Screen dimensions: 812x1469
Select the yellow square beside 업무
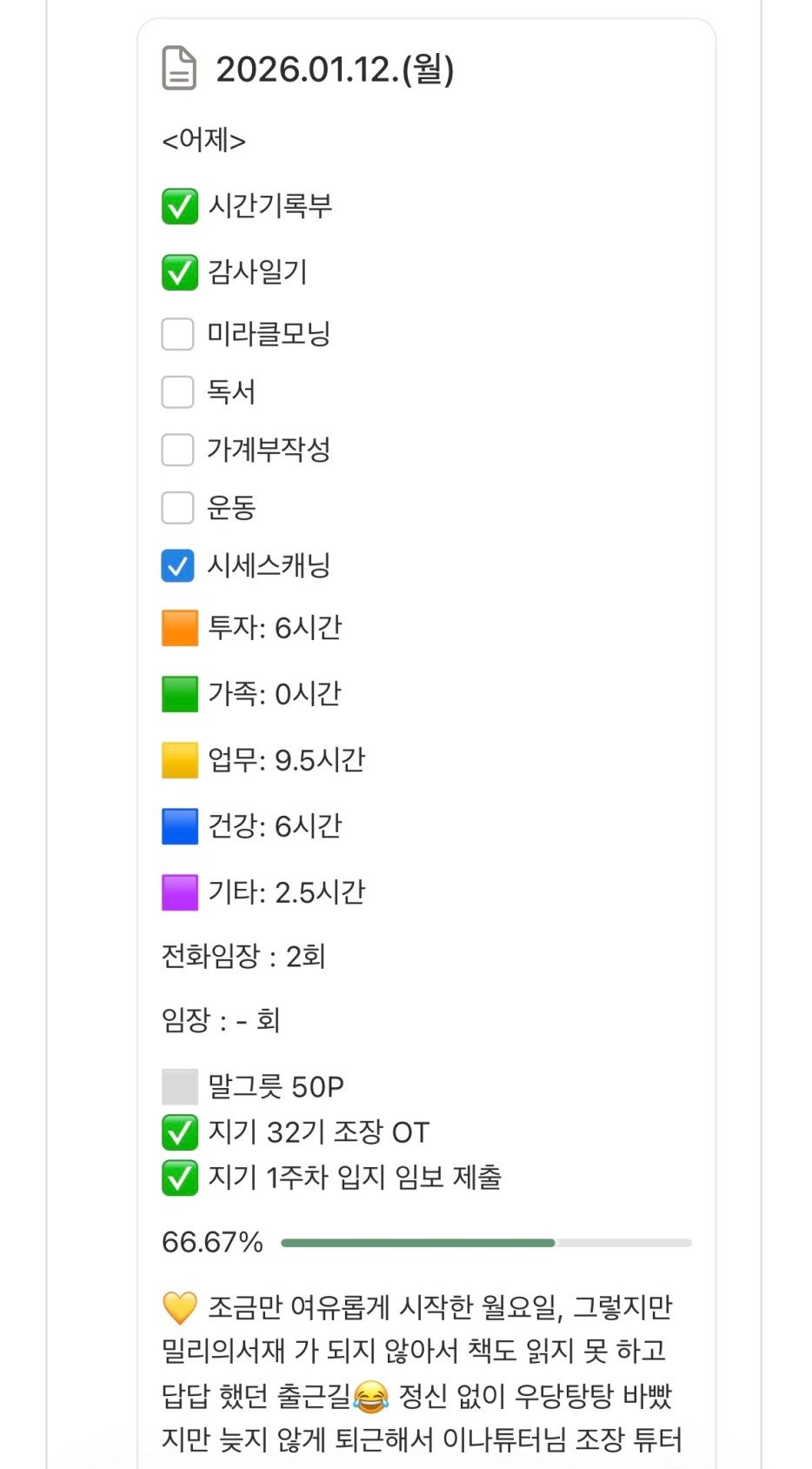point(180,760)
